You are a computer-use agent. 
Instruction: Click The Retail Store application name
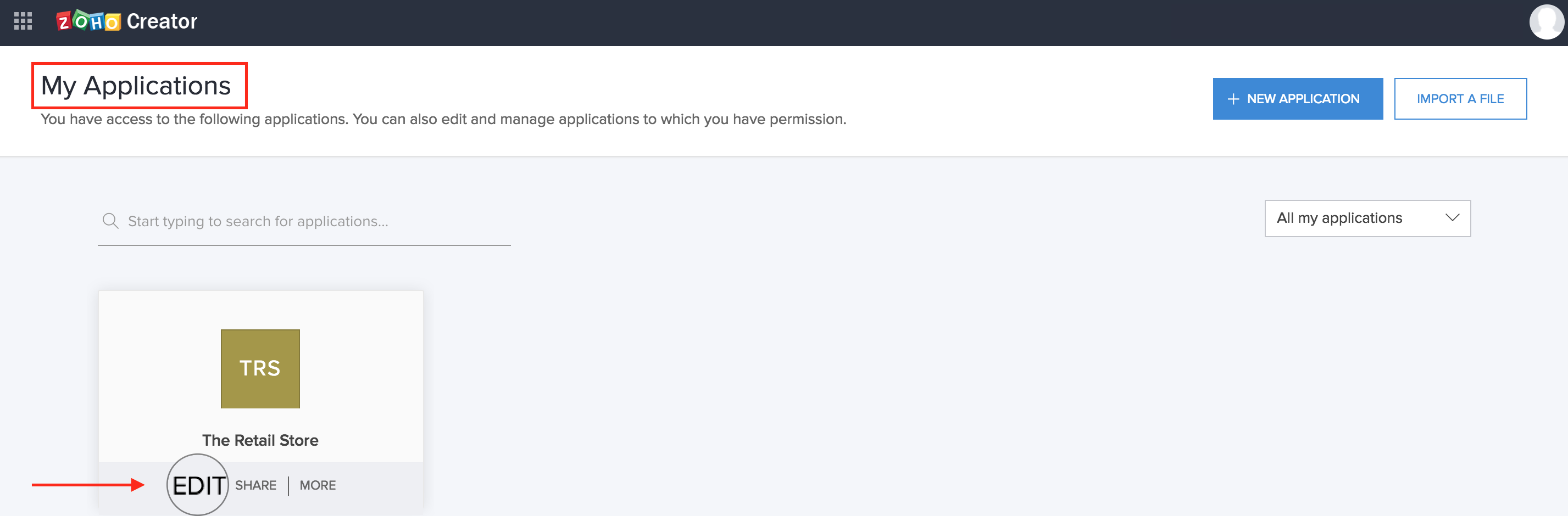[260, 440]
